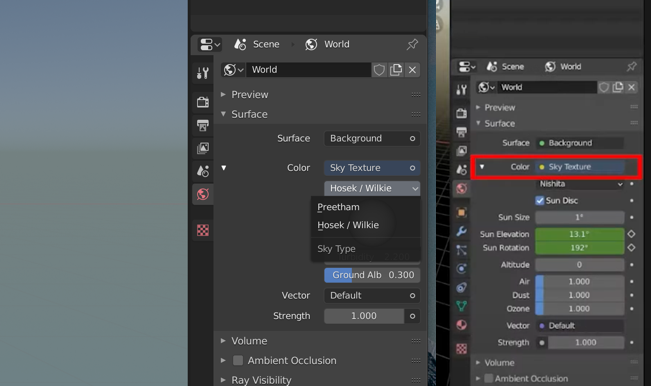The height and width of the screenshot is (386, 651).
Task: Open the Render properties tab in left panel
Action: (x=203, y=102)
